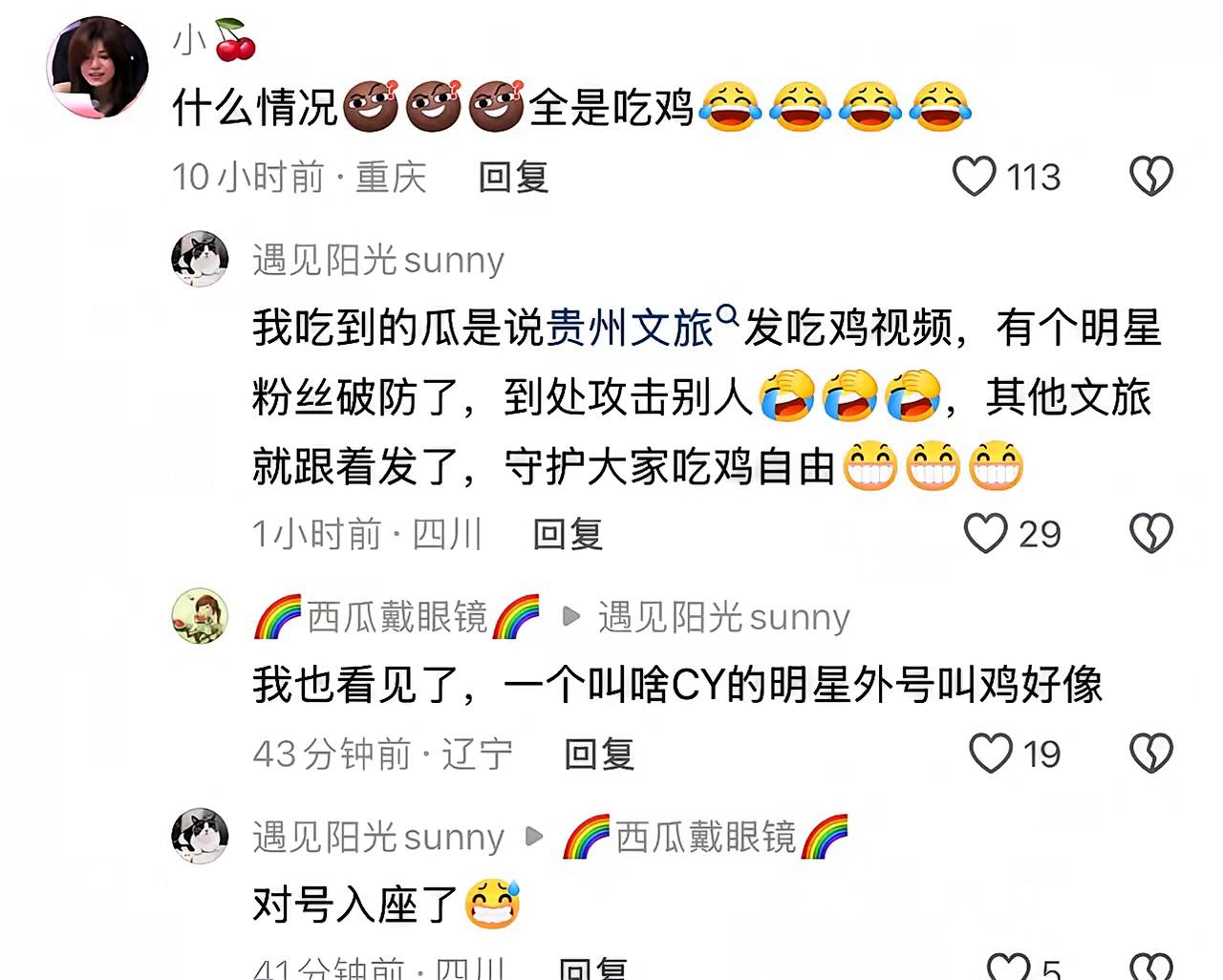Screen dimensions: 1223x980
Task: Like the 对号入座了 reply
Action: point(1008,967)
